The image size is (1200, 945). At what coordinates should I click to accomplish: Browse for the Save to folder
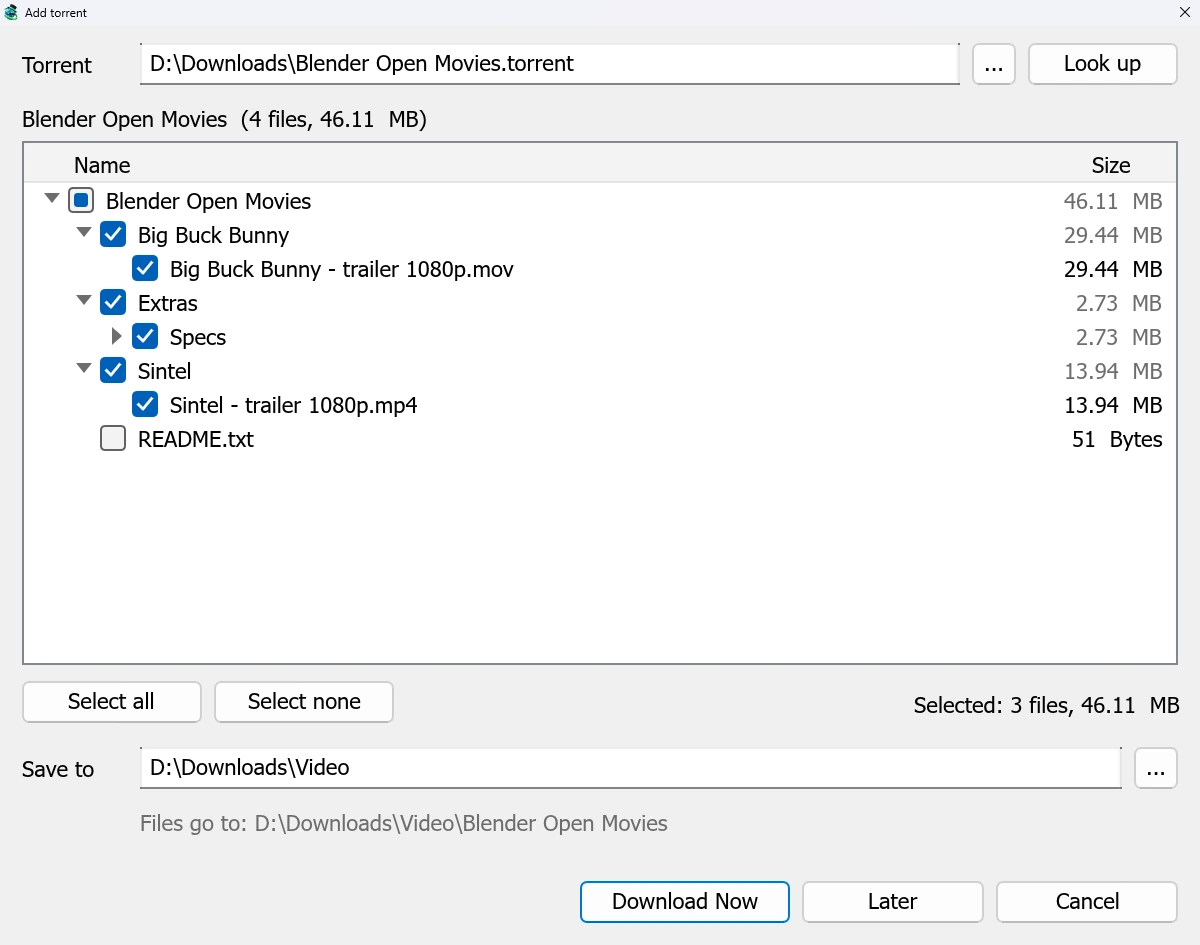[x=1156, y=768]
